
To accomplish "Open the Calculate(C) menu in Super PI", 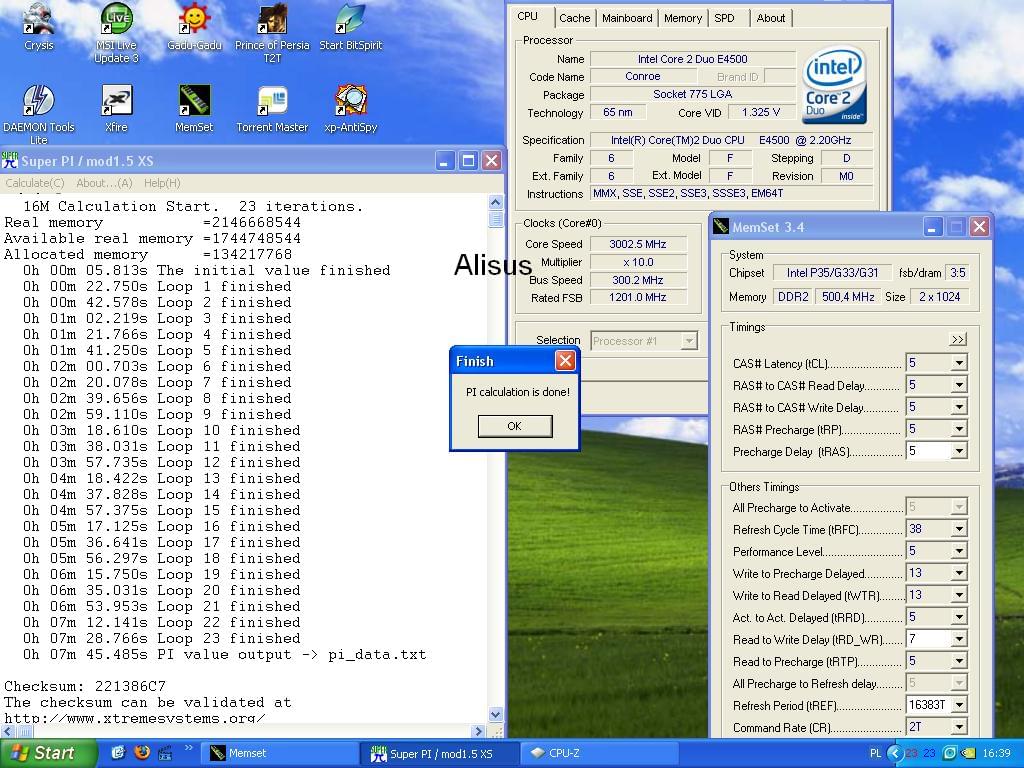I will click(x=35, y=183).
